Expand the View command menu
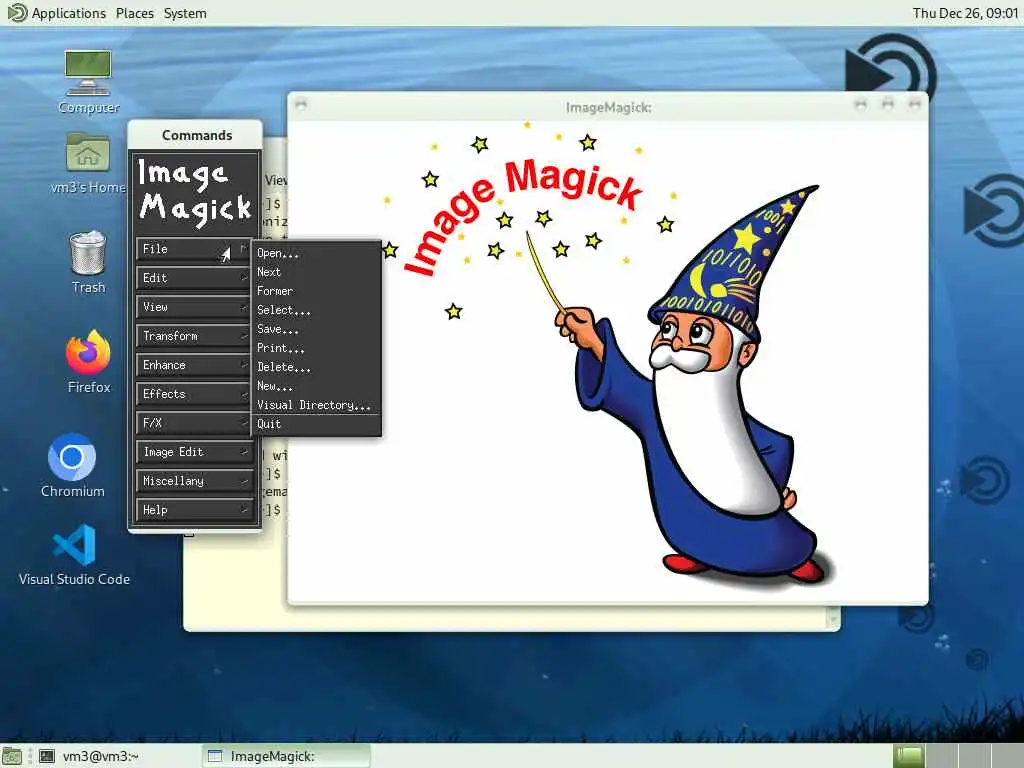Image resolution: width=1024 pixels, height=768 pixels. pyautogui.click(x=194, y=307)
